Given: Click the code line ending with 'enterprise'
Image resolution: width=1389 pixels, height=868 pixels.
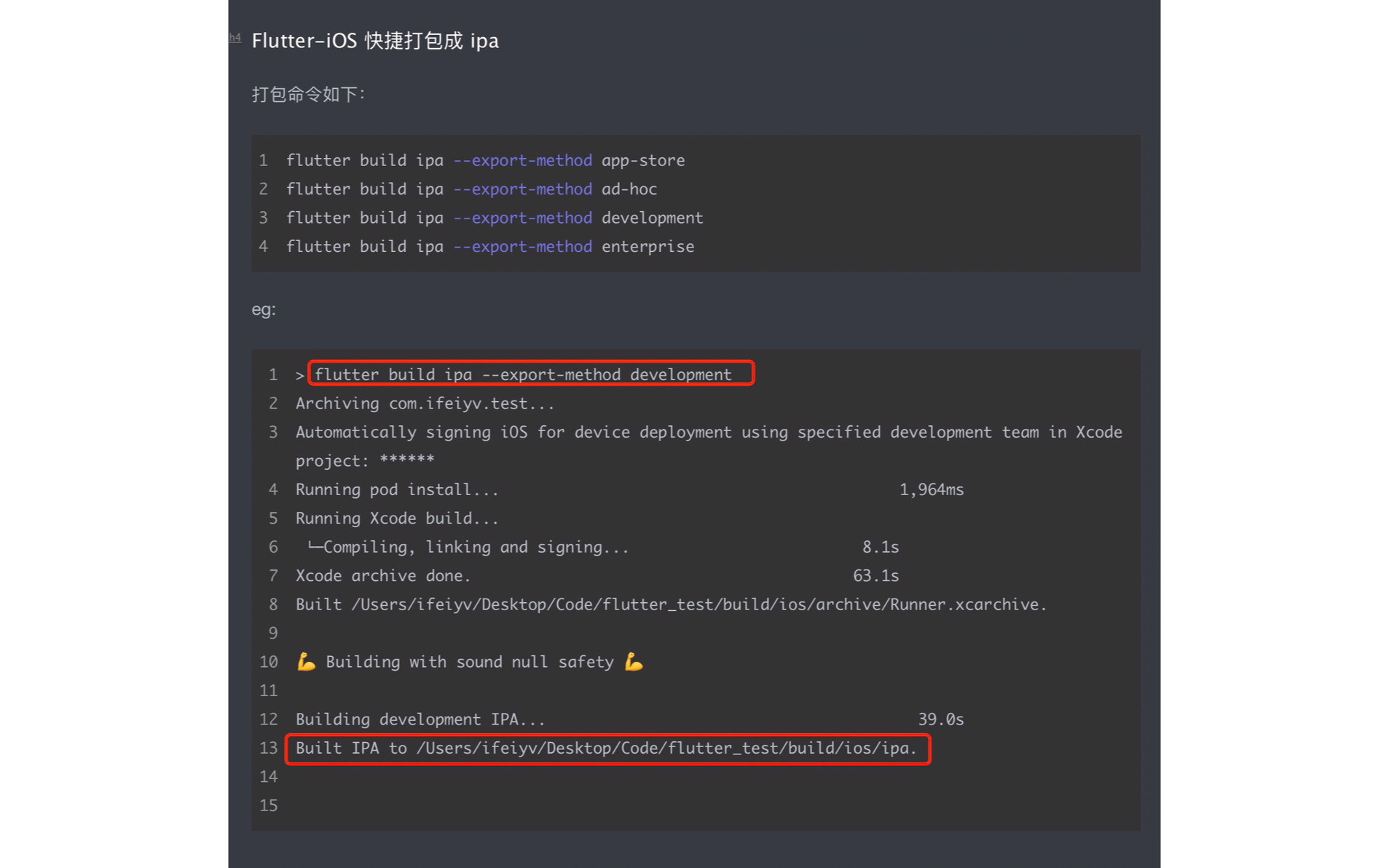Looking at the screenshot, I should (490, 247).
